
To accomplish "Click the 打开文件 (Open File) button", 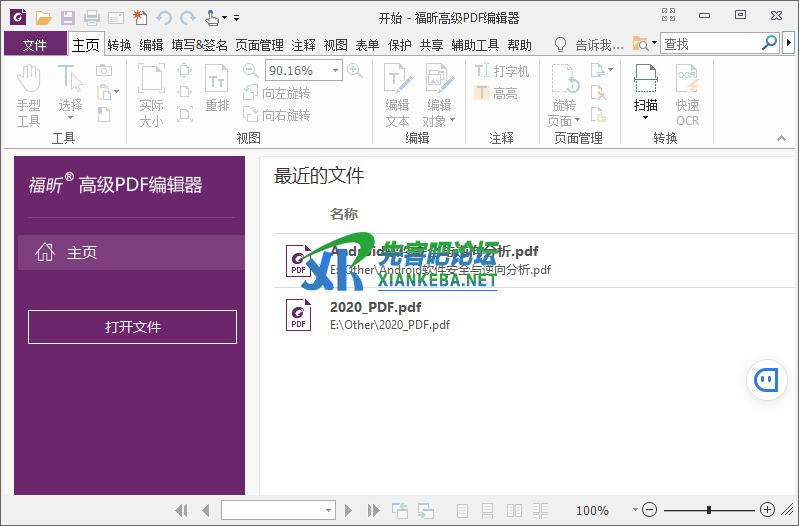I will point(132,327).
